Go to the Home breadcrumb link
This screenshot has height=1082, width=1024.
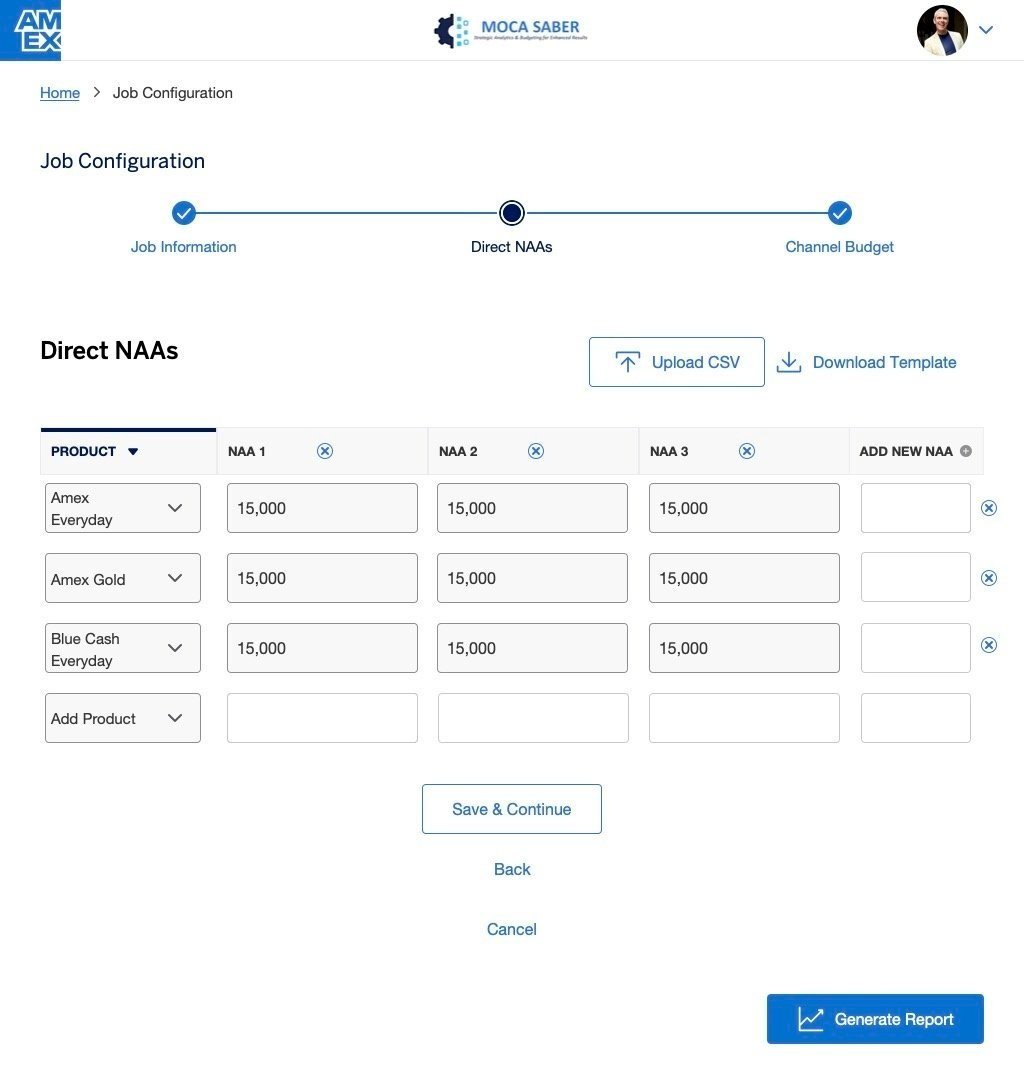click(x=59, y=92)
